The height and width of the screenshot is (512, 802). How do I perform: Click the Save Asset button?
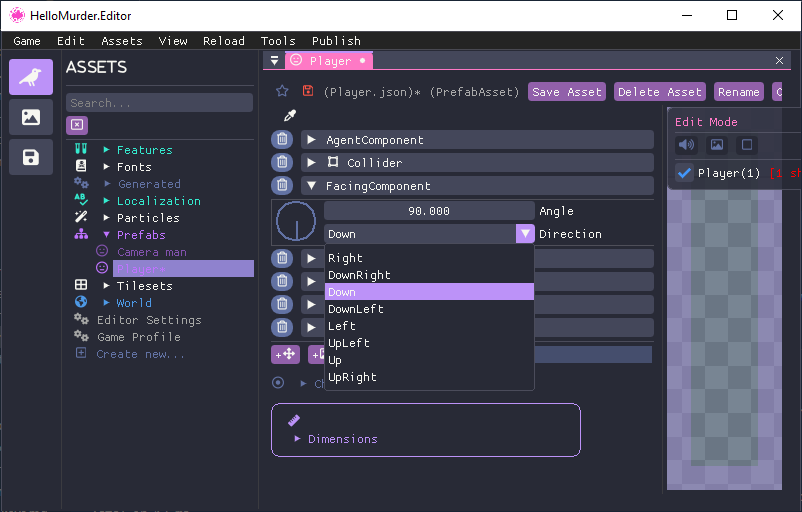tap(567, 92)
